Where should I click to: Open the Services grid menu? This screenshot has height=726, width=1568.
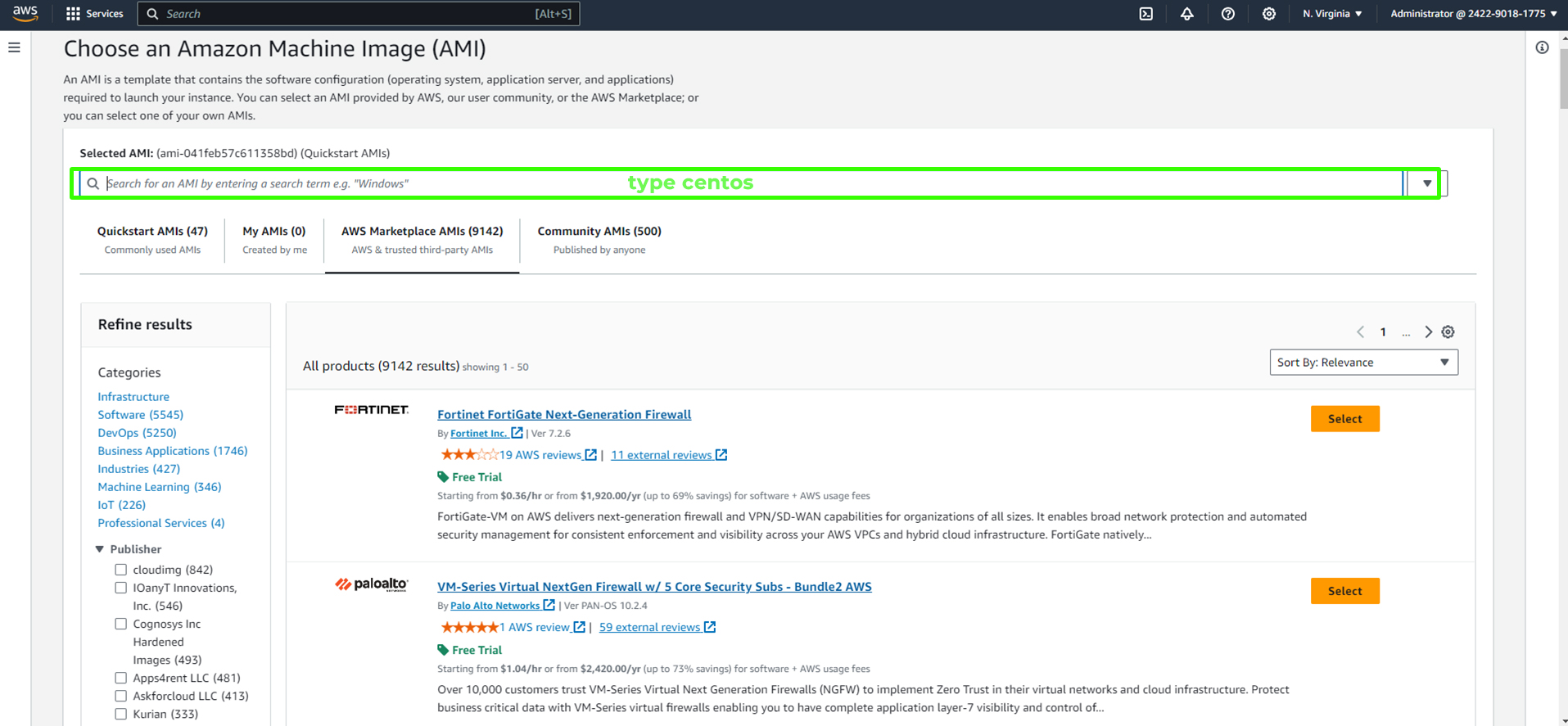click(94, 14)
